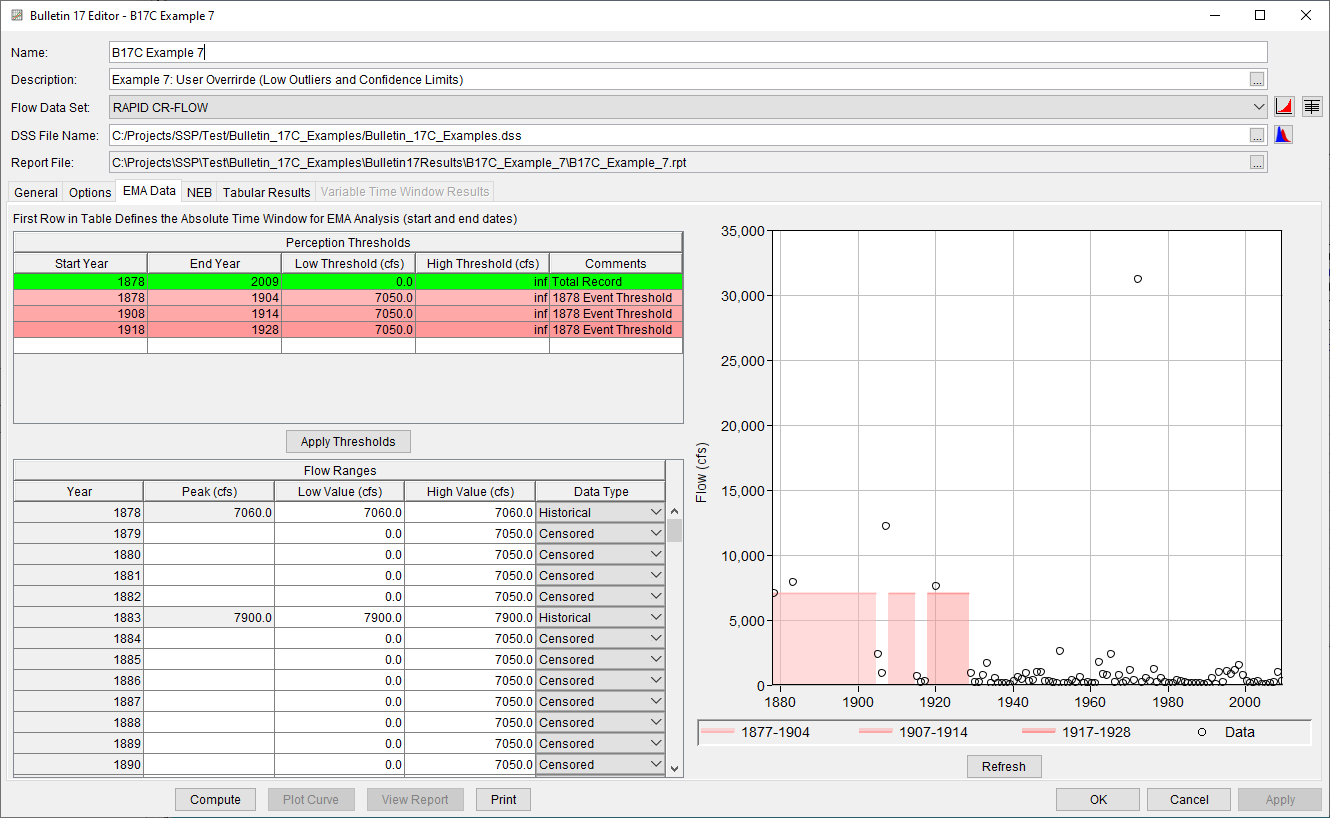Browse for a DSS file using its ellipsis button
The width and height of the screenshot is (1330, 818).
[1257, 134]
